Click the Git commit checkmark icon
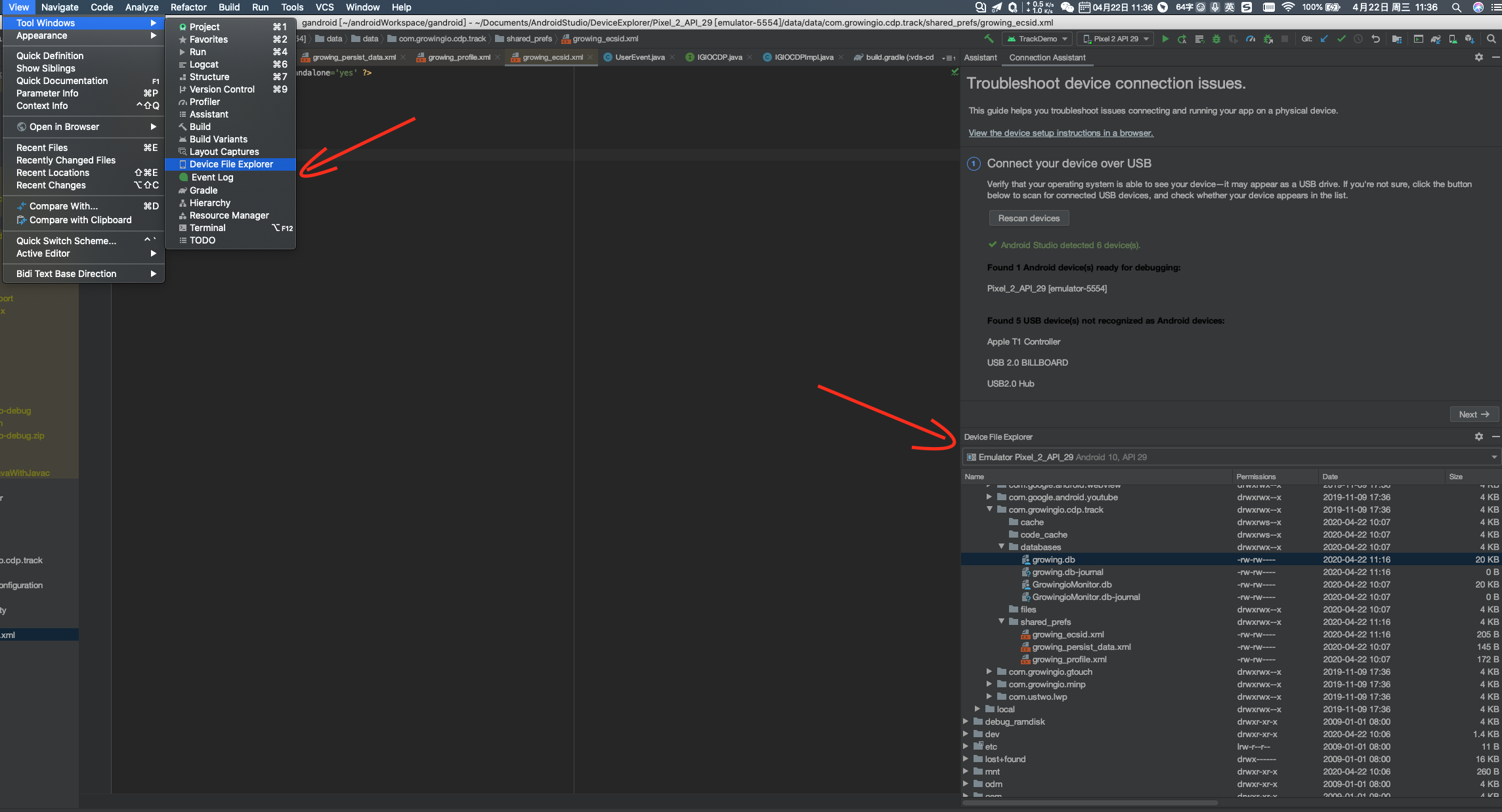 [1341, 39]
